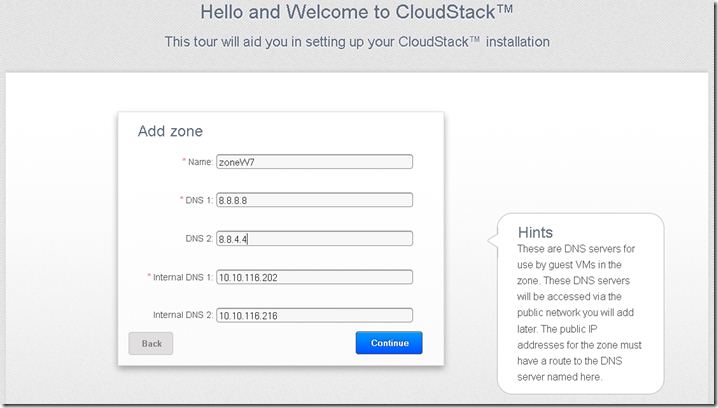Screen dimensions: 718x408
Task: Focus the Internal DNS 2 field with 10.10.116.216
Action: coord(313,315)
